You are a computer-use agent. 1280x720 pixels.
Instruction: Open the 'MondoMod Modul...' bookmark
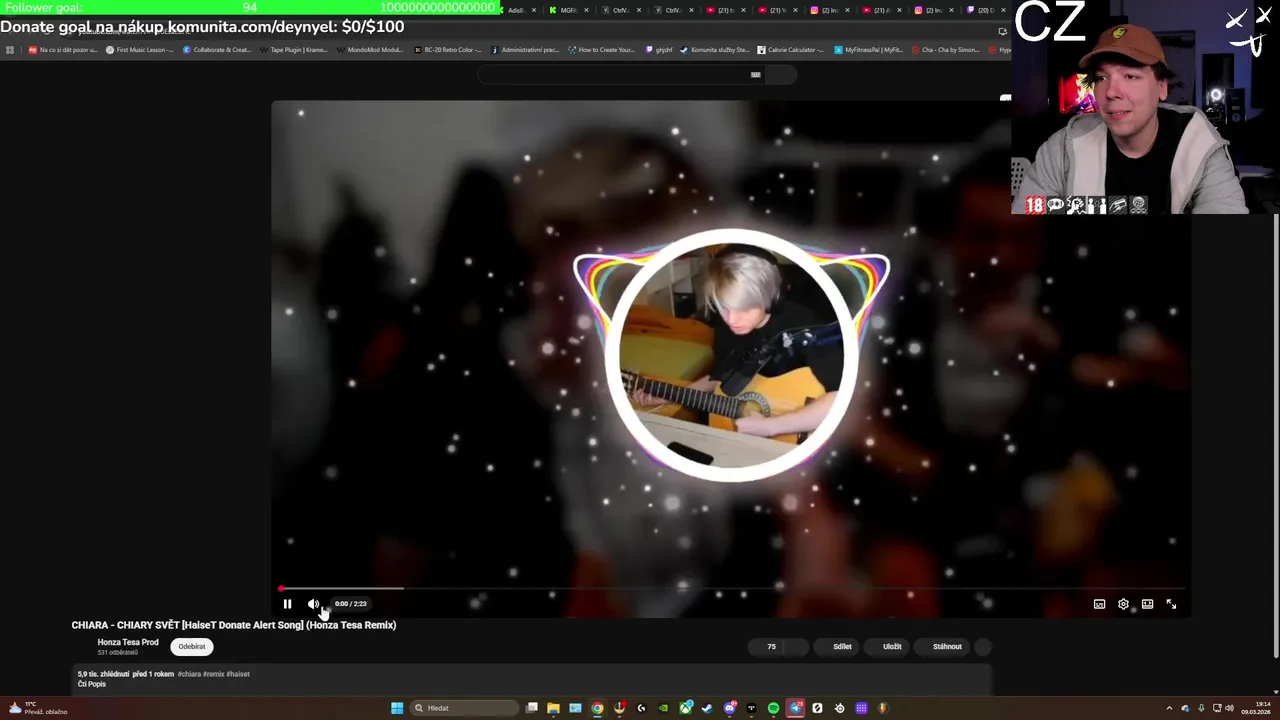371,50
